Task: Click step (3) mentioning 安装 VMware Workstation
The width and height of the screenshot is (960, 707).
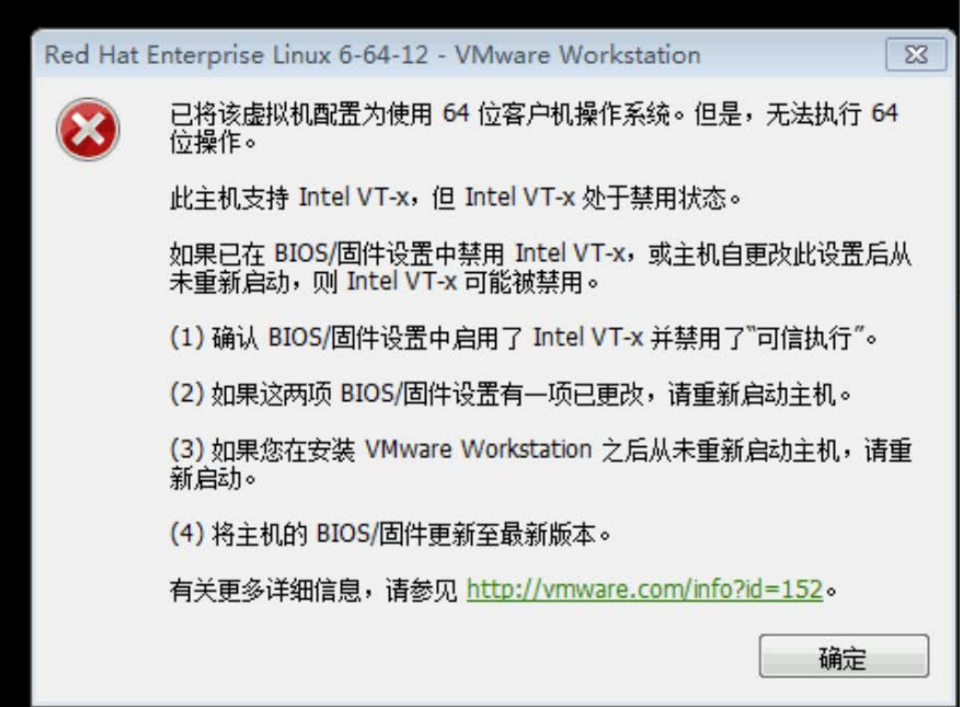Action: pyautogui.click(x=541, y=463)
